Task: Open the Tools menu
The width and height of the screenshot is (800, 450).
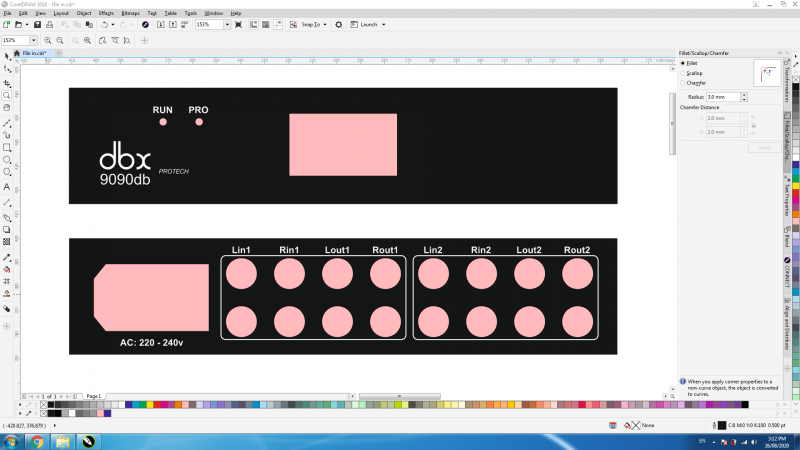Action: click(190, 13)
